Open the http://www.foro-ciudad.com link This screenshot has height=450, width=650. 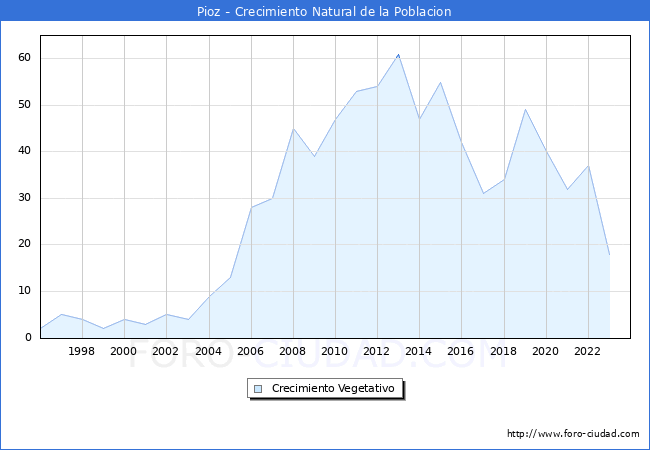[573, 433]
